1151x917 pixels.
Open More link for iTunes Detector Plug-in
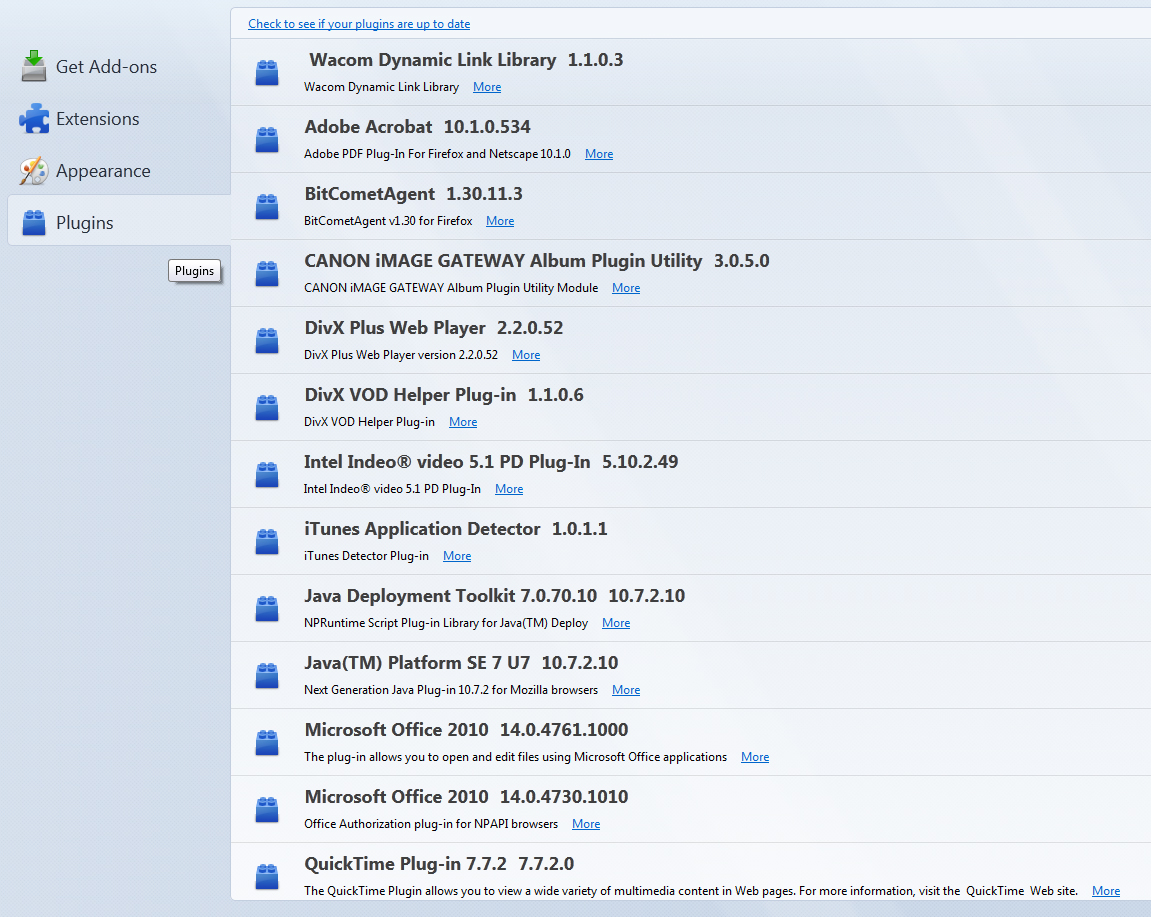457,556
